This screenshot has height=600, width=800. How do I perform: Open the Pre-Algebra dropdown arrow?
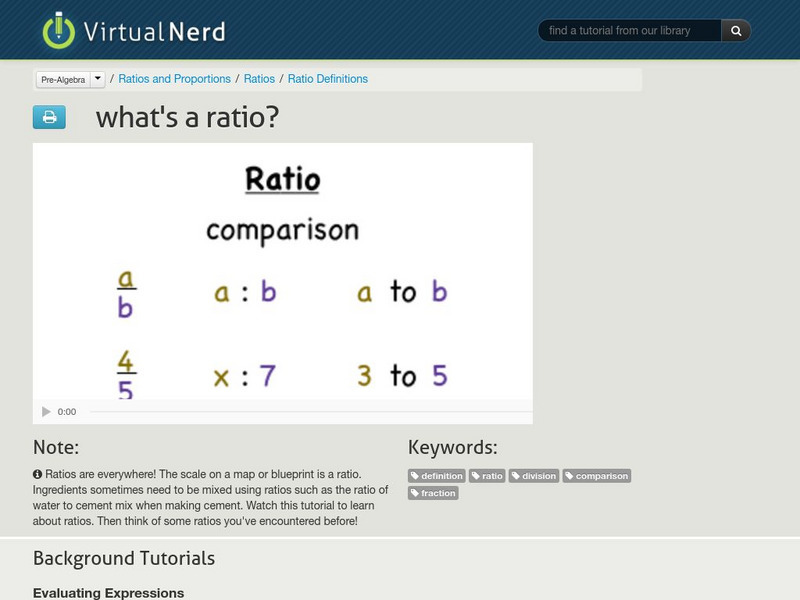click(97, 79)
